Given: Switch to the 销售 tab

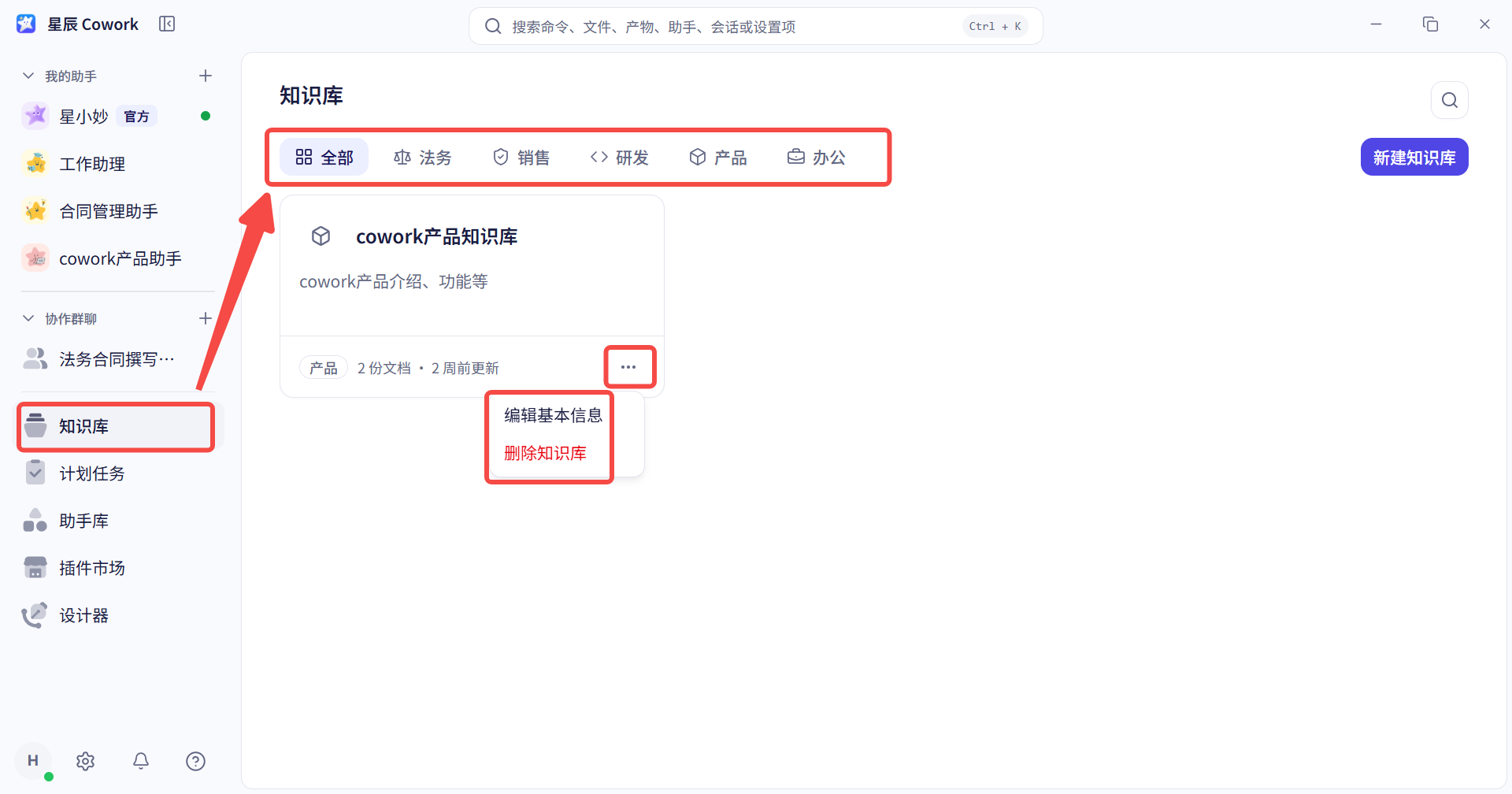Looking at the screenshot, I should (x=521, y=158).
